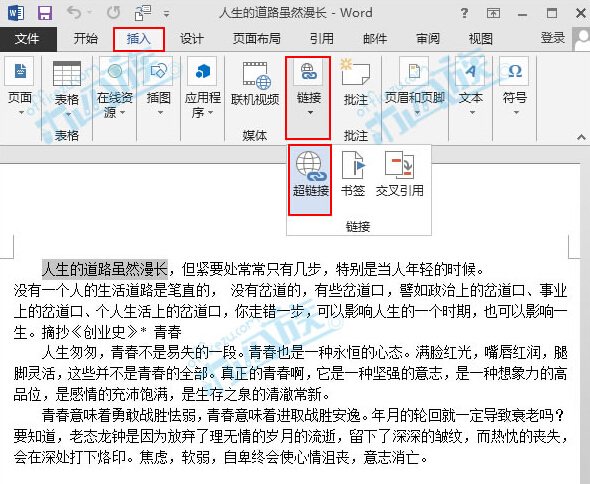Click the highlighted text 人生的道路虽然漫长

coord(105,269)
